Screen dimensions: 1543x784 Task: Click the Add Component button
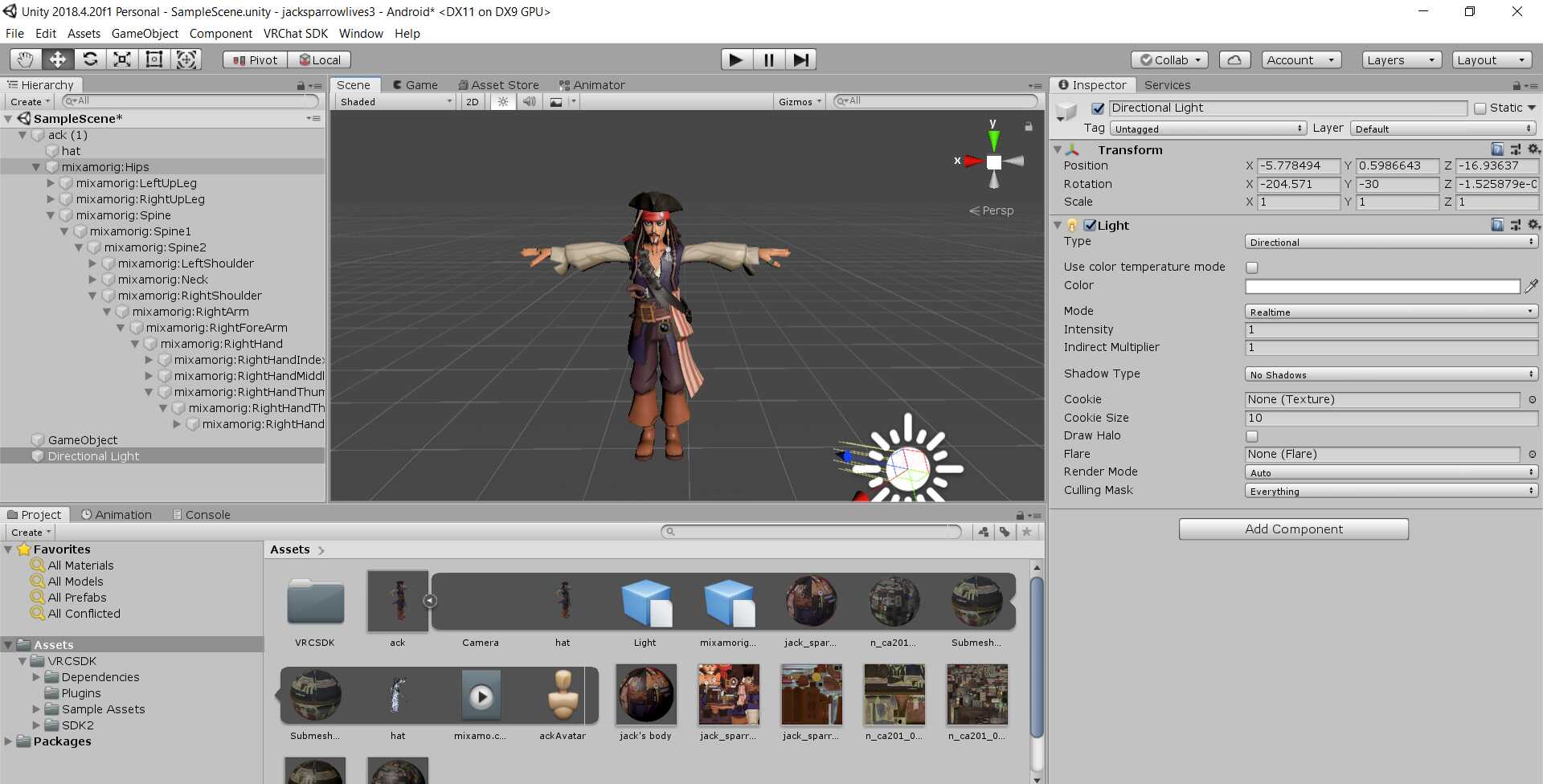pyautogui.click(x=1293, y=529)
